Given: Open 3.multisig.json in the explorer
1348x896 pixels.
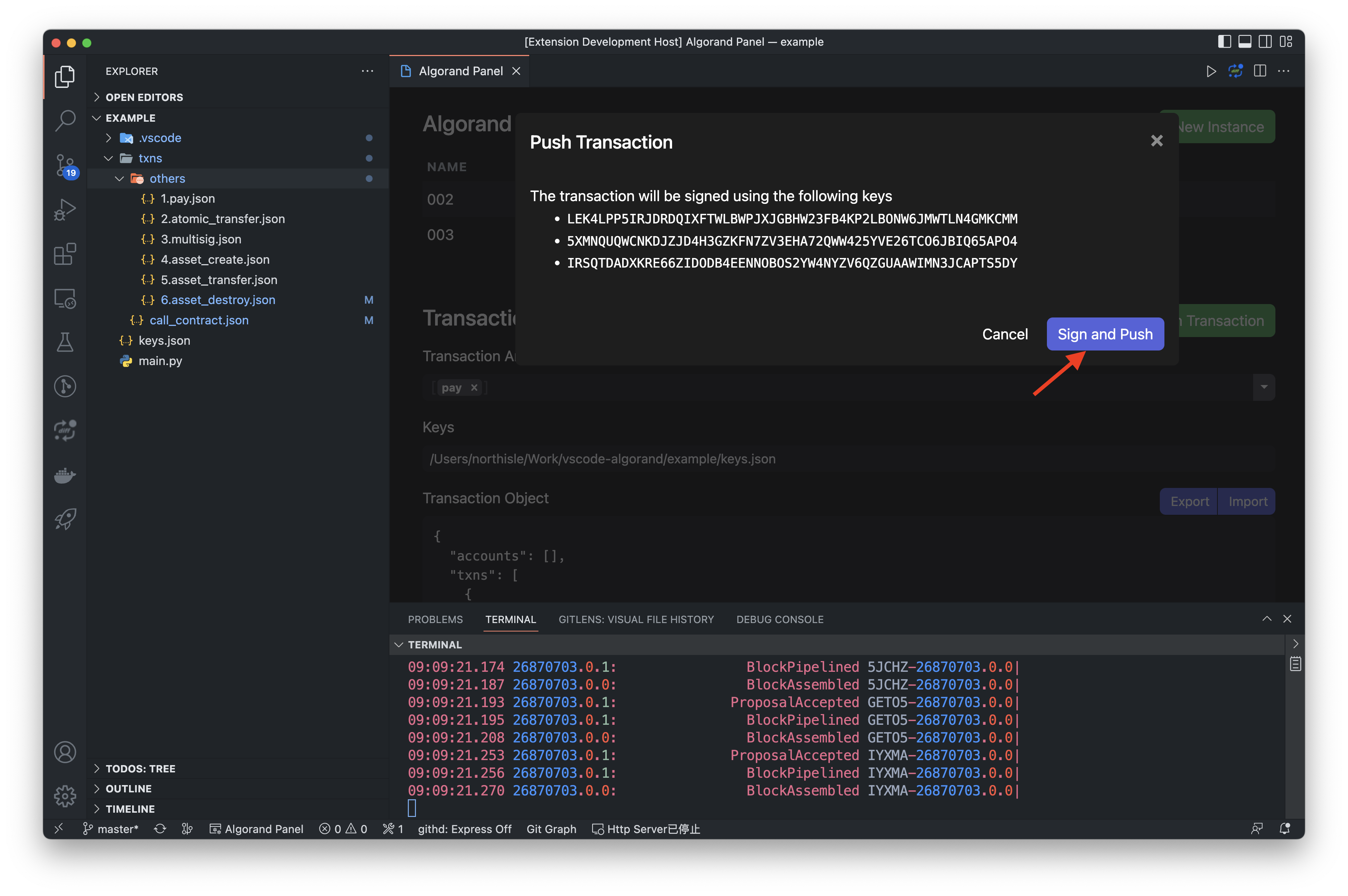Looking at the screenshot, I should point(200,239).
